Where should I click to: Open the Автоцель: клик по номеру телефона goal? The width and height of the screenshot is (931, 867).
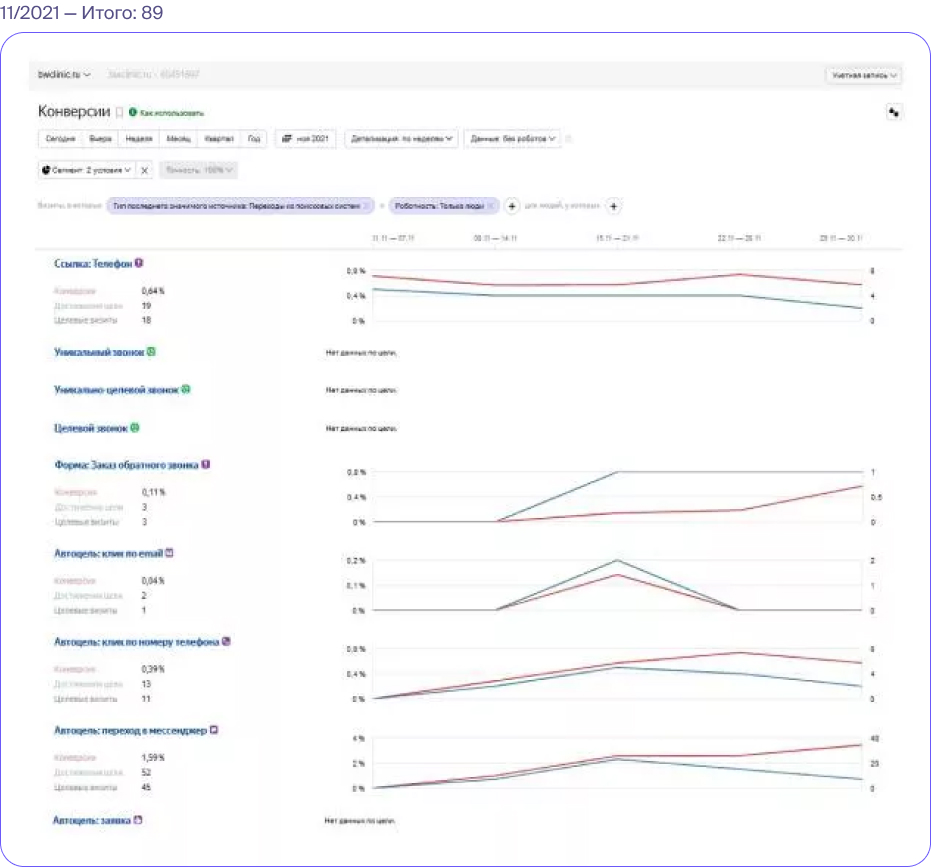click(x=137, y=642)
